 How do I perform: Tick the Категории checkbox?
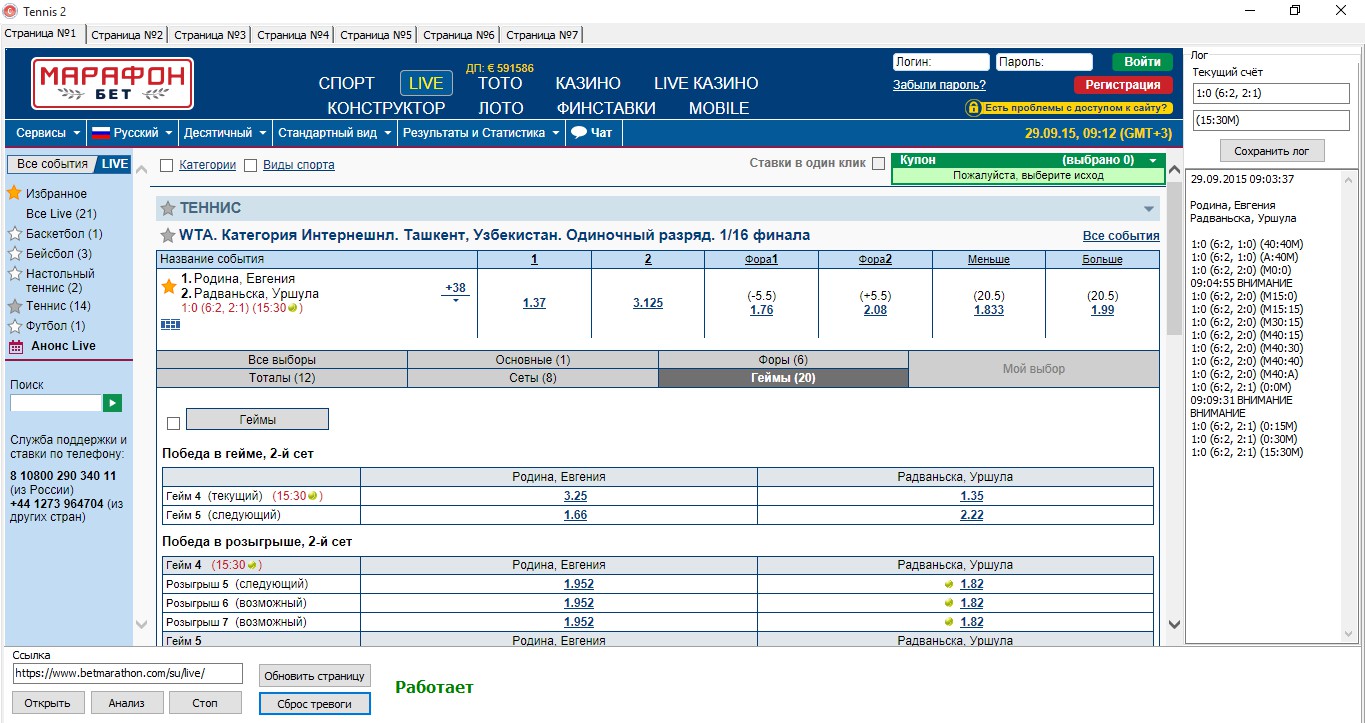pyautogui.click(x=167, y=165)
